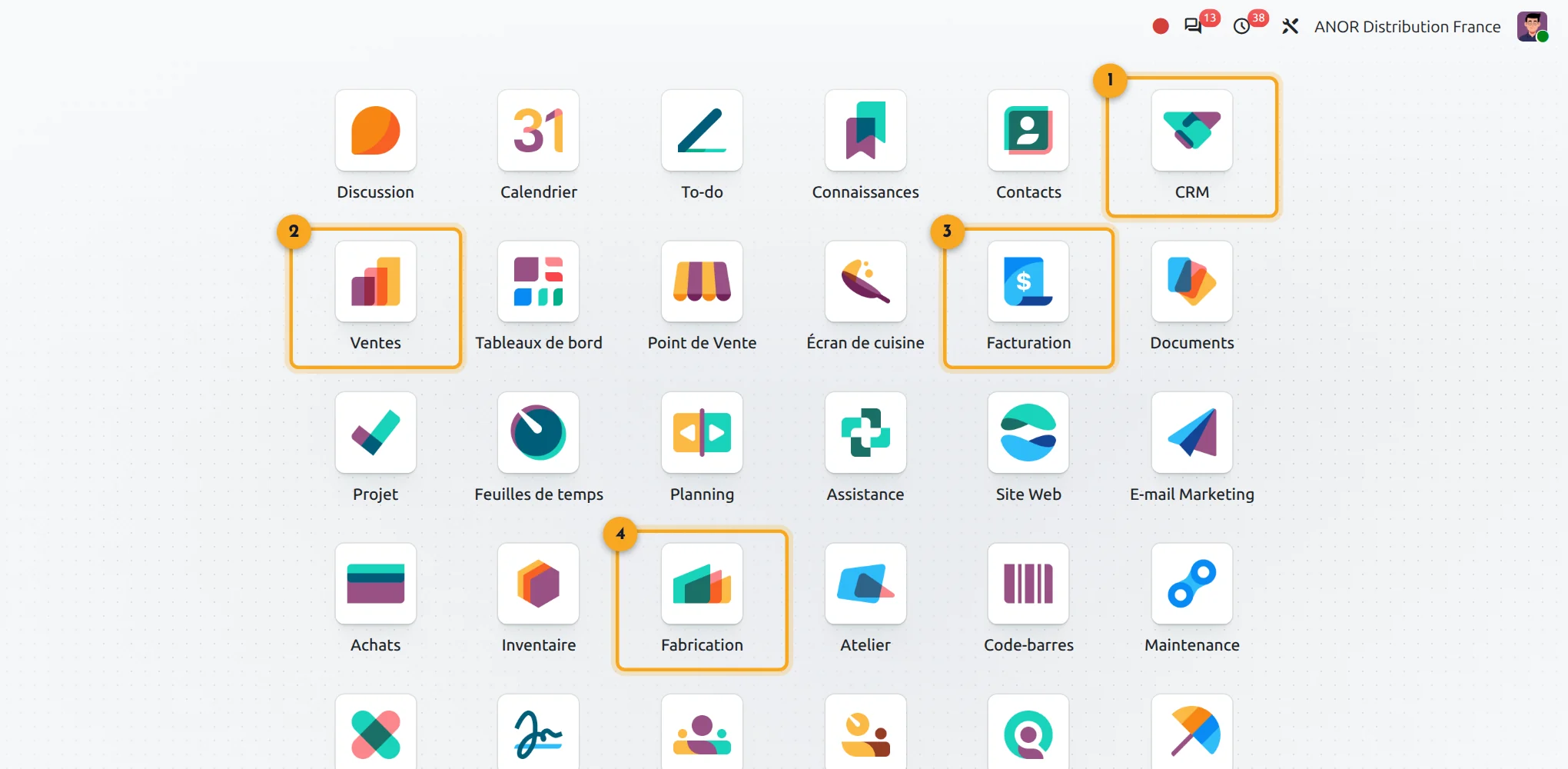Open the Atelier app
1568x769 pixels.
[x=865, y=584]
